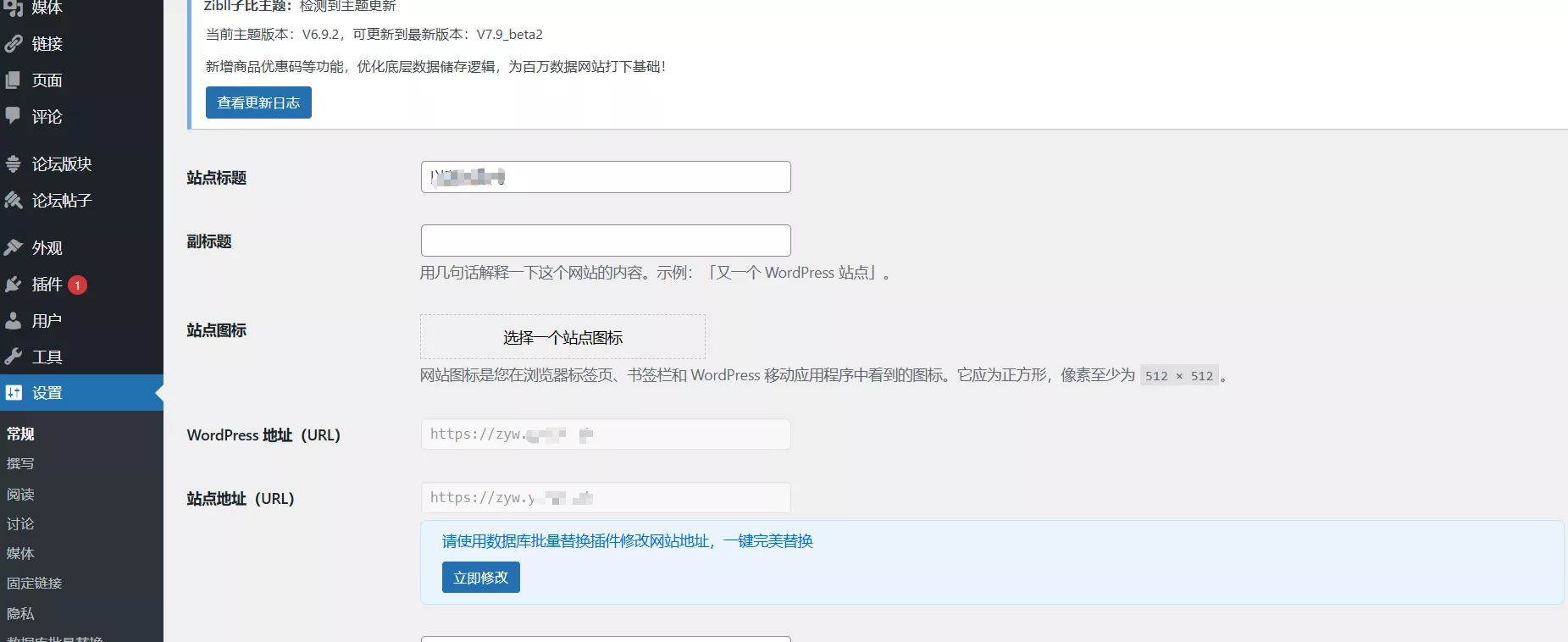This screenshot has height=642, width=1568.
Task: Click the Users person icon
Action: click(x=14, y=320)
